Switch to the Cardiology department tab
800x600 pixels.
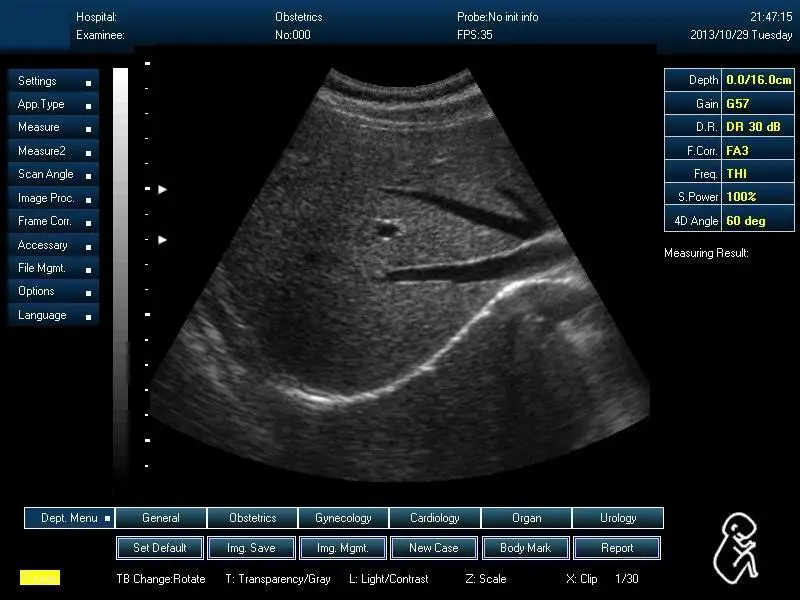pos(435,518)
